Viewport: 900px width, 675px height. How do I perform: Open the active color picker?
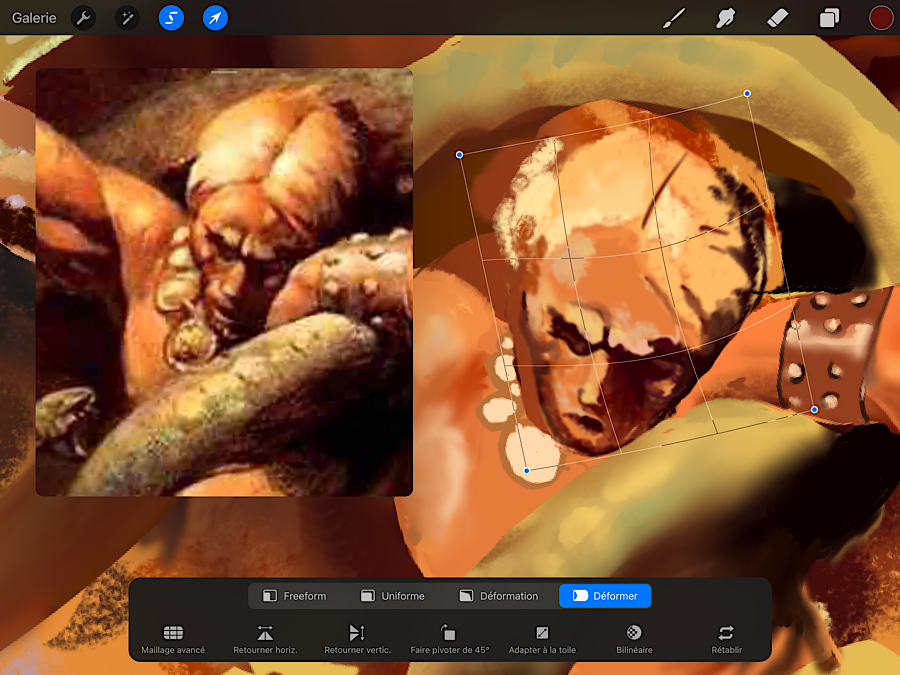pyautogui.click(x=880, y=18)
